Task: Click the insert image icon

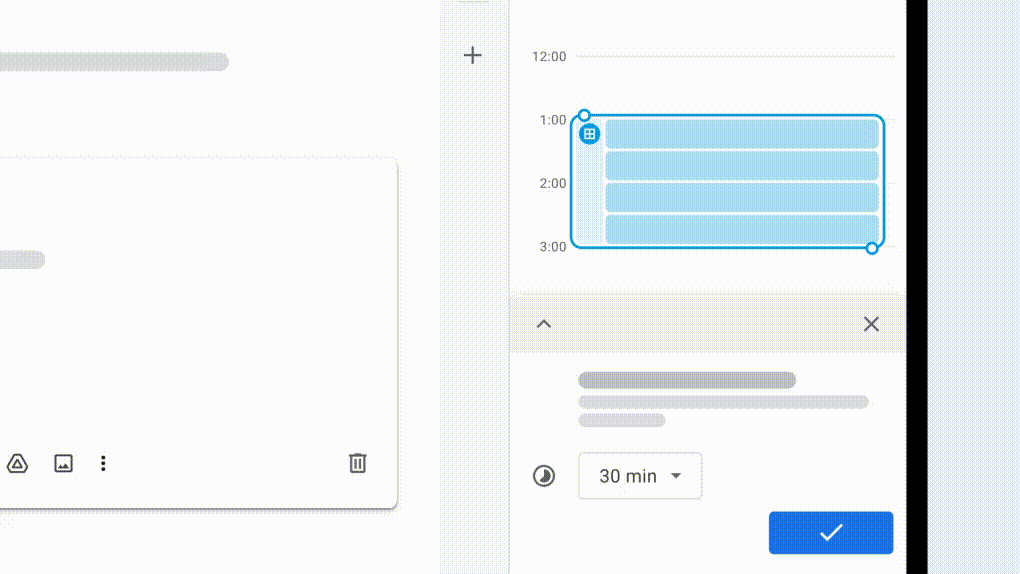Action: [64, 463]
